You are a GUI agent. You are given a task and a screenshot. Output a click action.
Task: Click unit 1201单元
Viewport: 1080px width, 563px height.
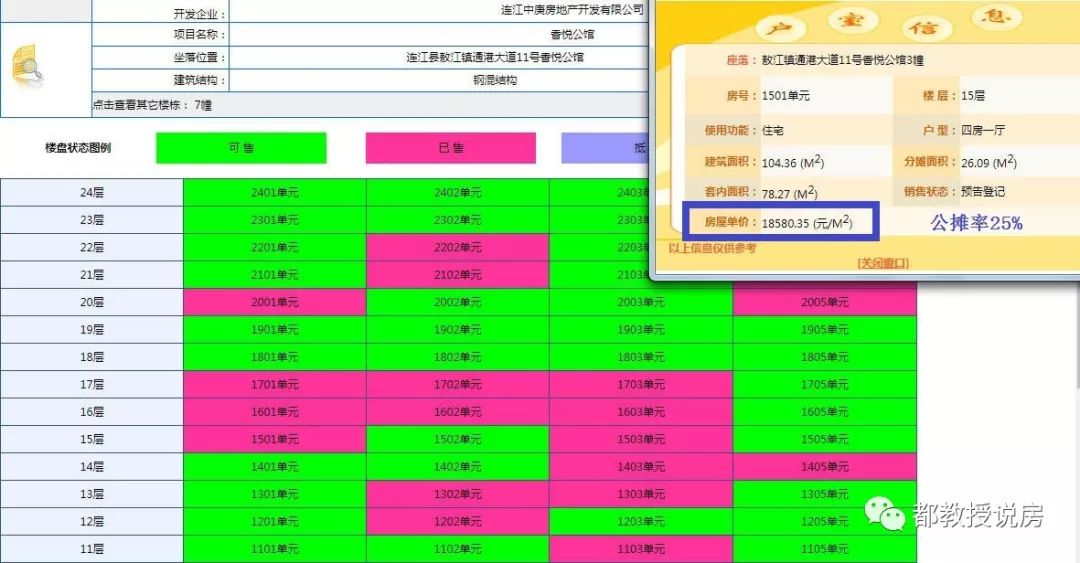click(x=275, y=522)
